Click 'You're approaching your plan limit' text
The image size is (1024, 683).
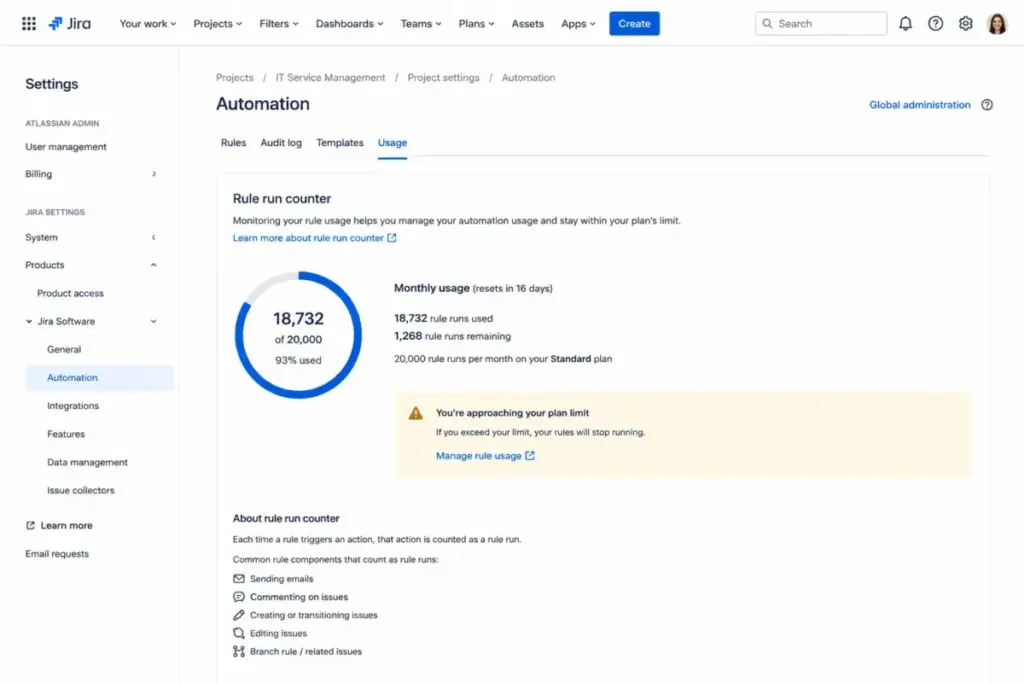pos(512,413)
